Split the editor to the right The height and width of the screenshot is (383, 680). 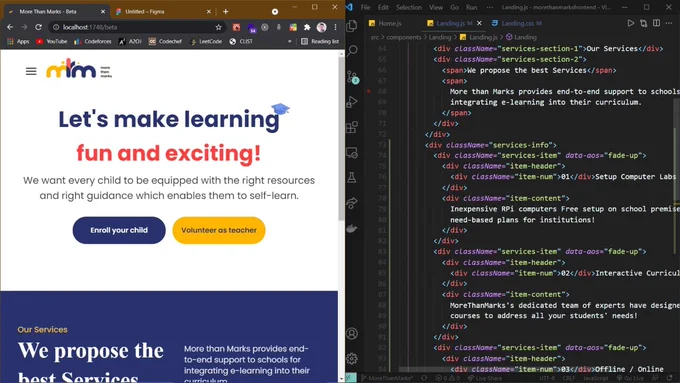pos(657,23)
